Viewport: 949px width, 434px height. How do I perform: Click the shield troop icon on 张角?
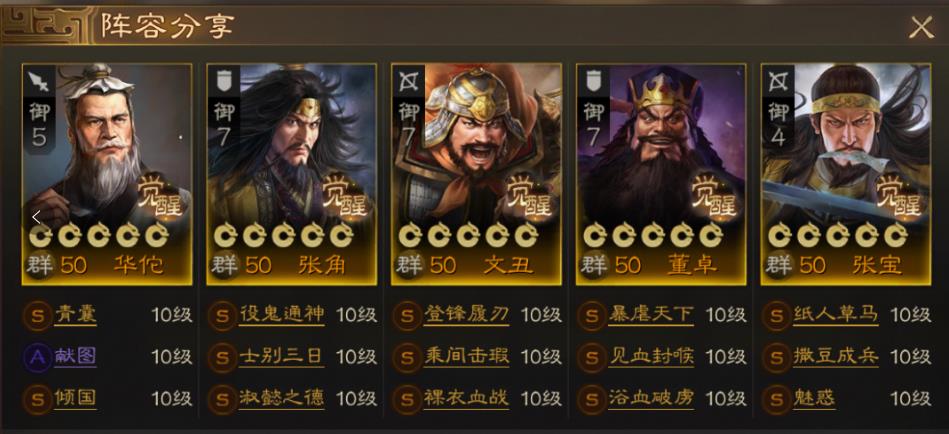225,80
